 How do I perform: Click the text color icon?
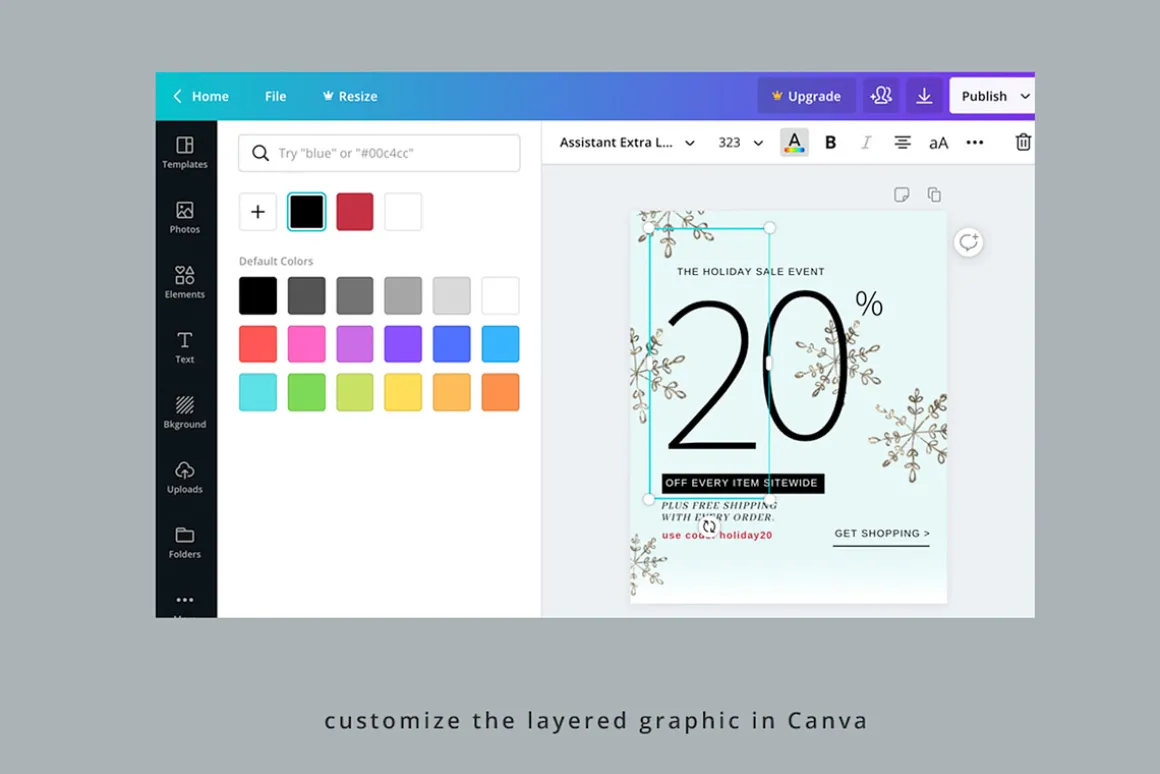pyautogui.click(x=794, y=142)
